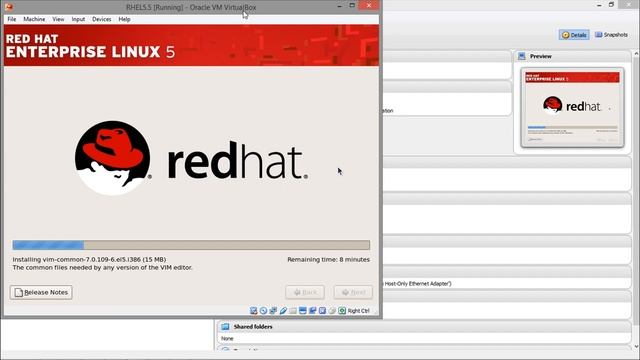Click scrollbar down arrow in VirtualBox Manager
The width and height of the screenshot is (640, 360).
[x=636, y=347]
